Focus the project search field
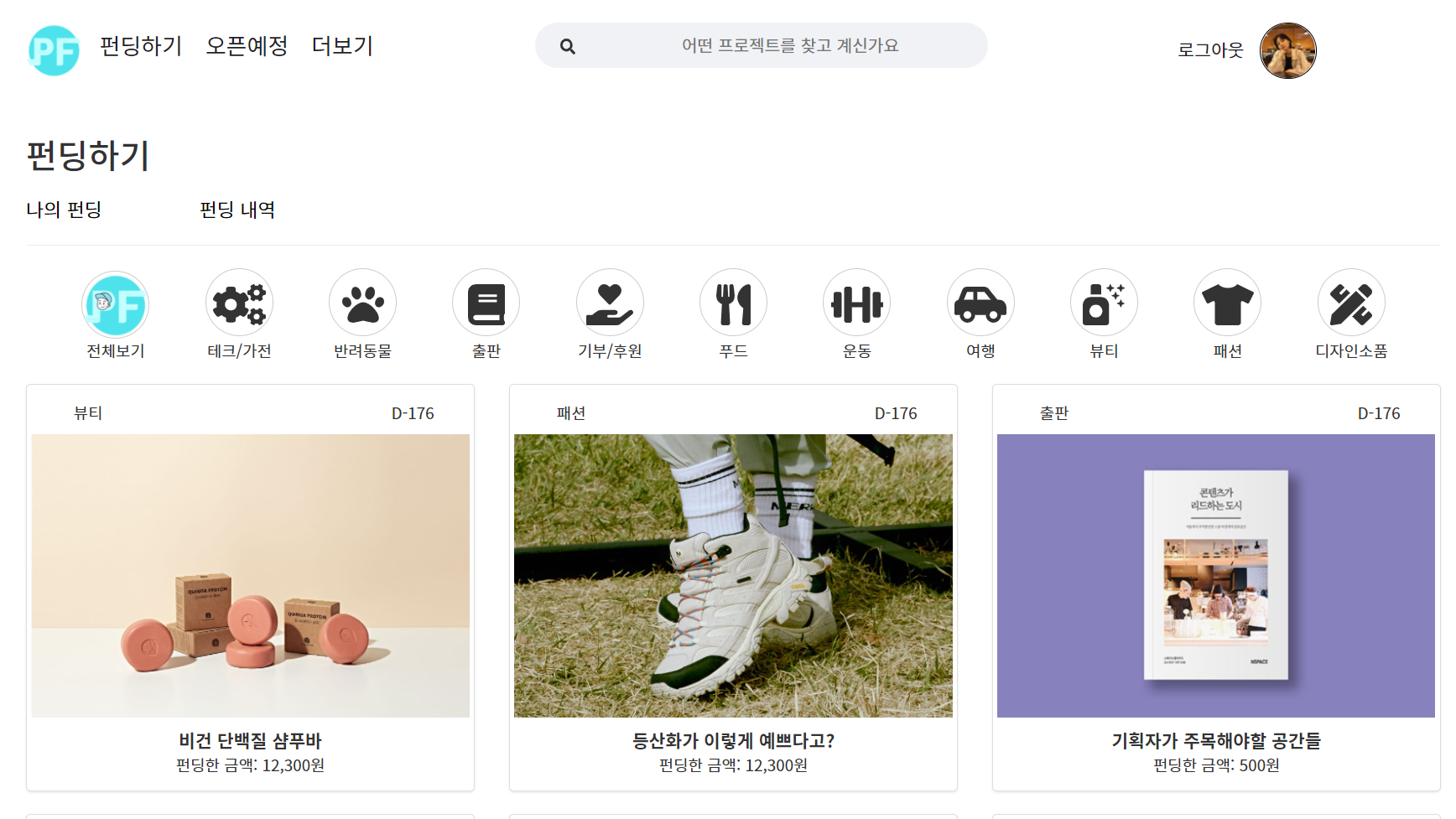The height and width of the screenshot is (819, 1456). (x=762, y=45)
